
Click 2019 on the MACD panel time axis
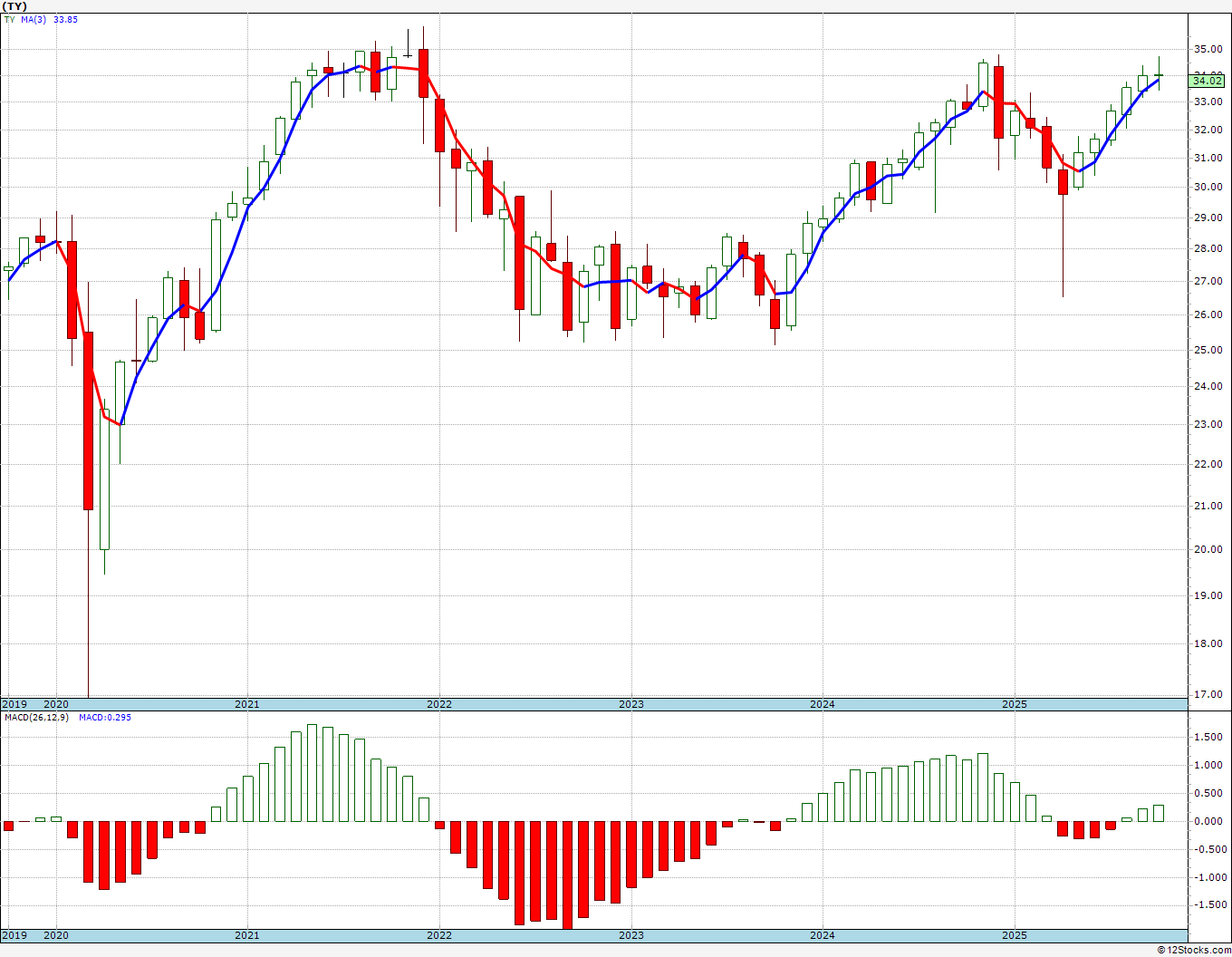[14, 935]
